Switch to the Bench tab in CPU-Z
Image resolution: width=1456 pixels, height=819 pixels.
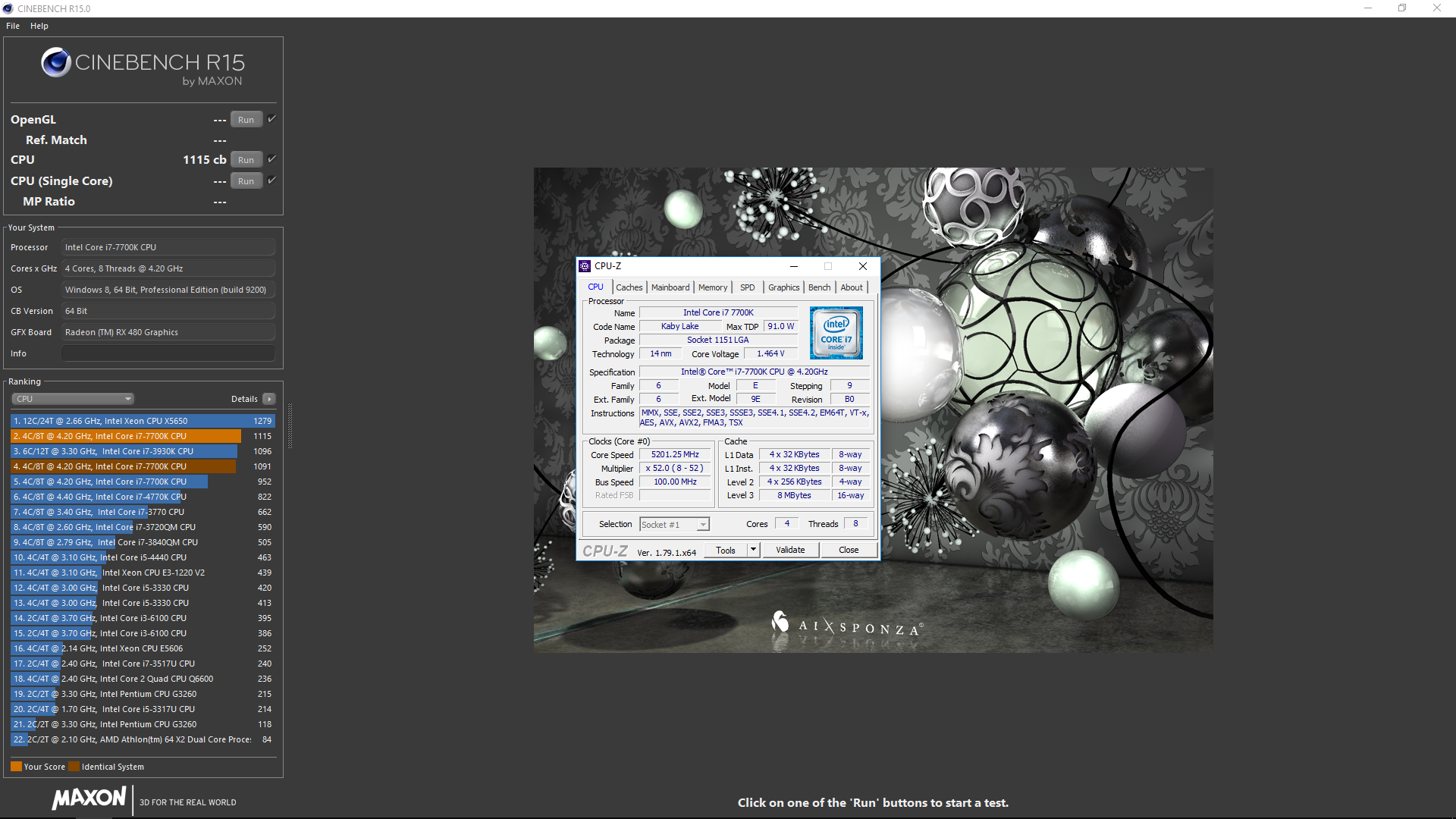819,287
